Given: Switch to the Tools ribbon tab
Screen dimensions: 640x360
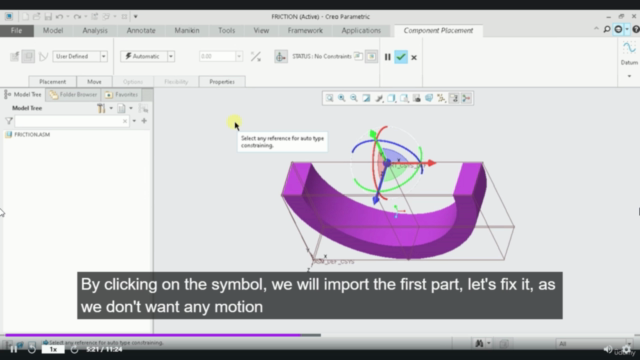Looking at the screenshot, I should pos(227,31).
